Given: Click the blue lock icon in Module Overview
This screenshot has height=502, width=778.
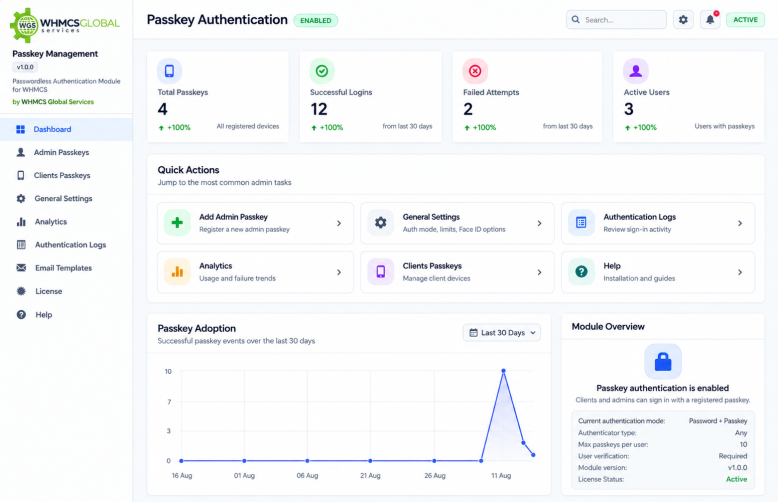Looking at the screenshot, I should pyautogui.click(x=663, y=362).
